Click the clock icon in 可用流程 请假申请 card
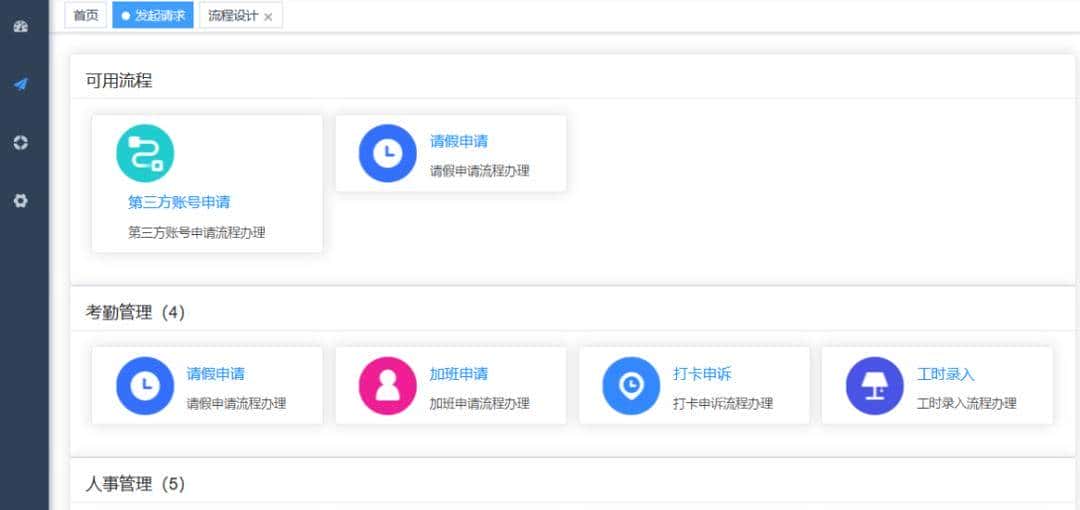1080x510 pixels. (x=388, y=153)
